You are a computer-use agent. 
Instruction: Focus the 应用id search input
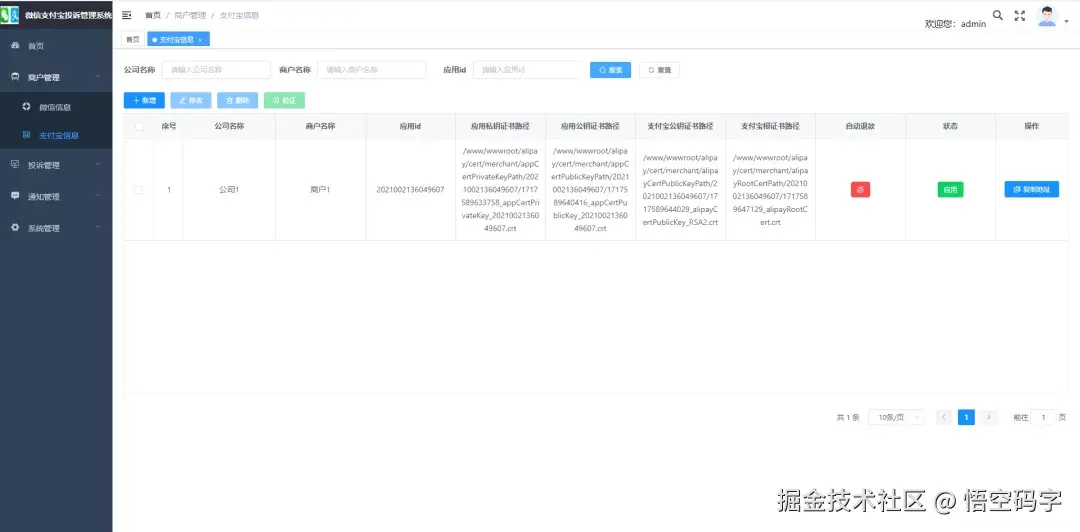(x=528, y=70)
